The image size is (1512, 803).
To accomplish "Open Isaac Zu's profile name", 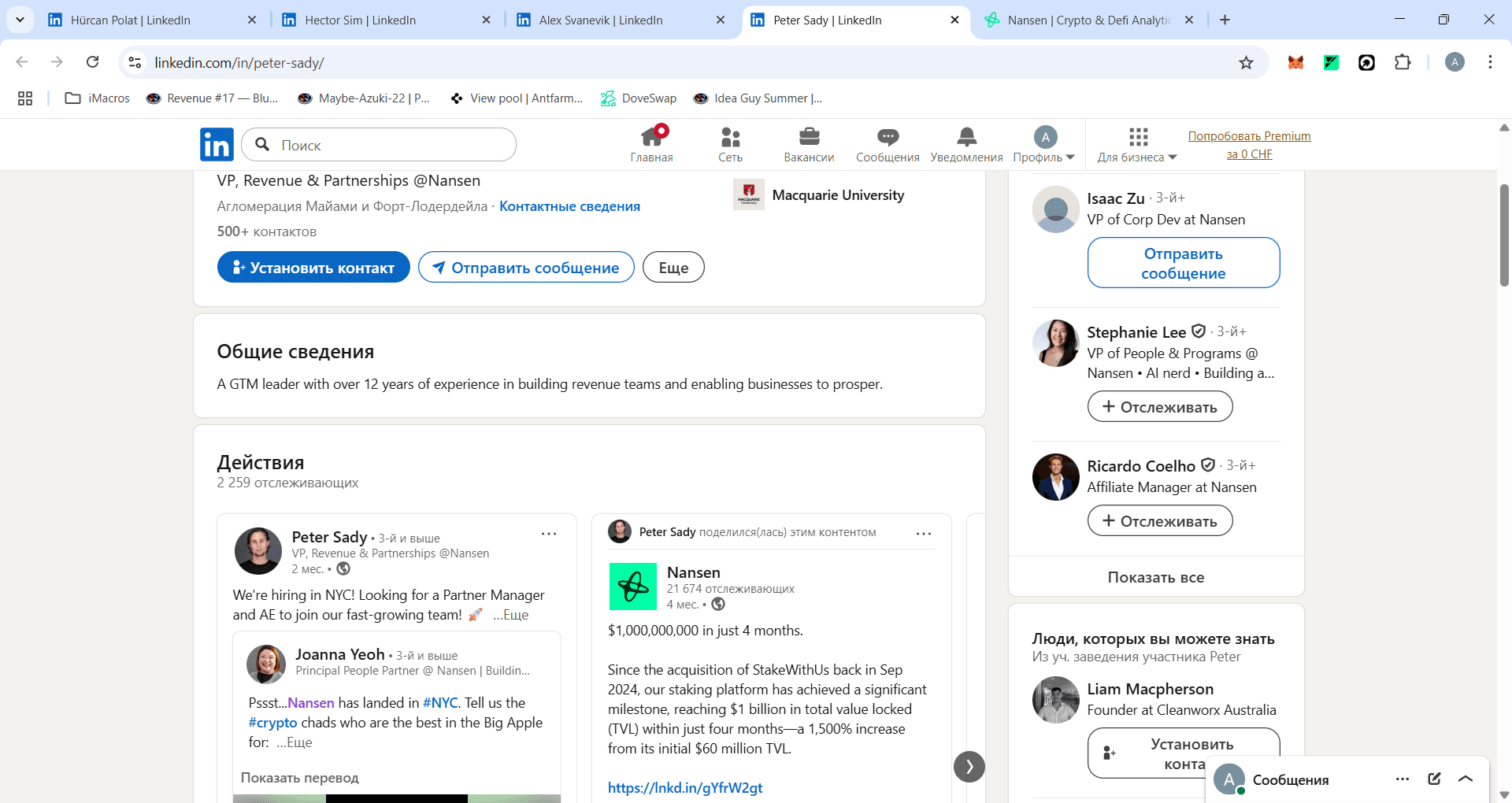I will click(x=1116, y=198).
